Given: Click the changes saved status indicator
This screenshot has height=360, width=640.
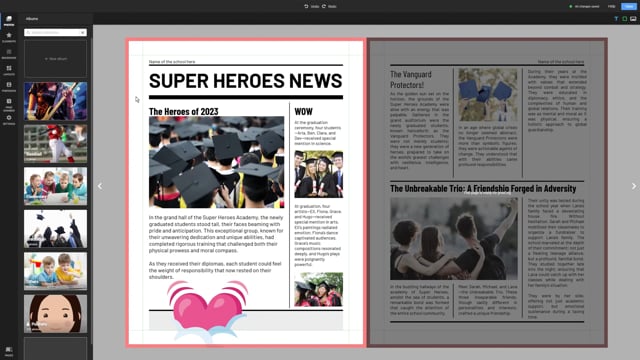Looking at the screenshot, I should [584, 6].
